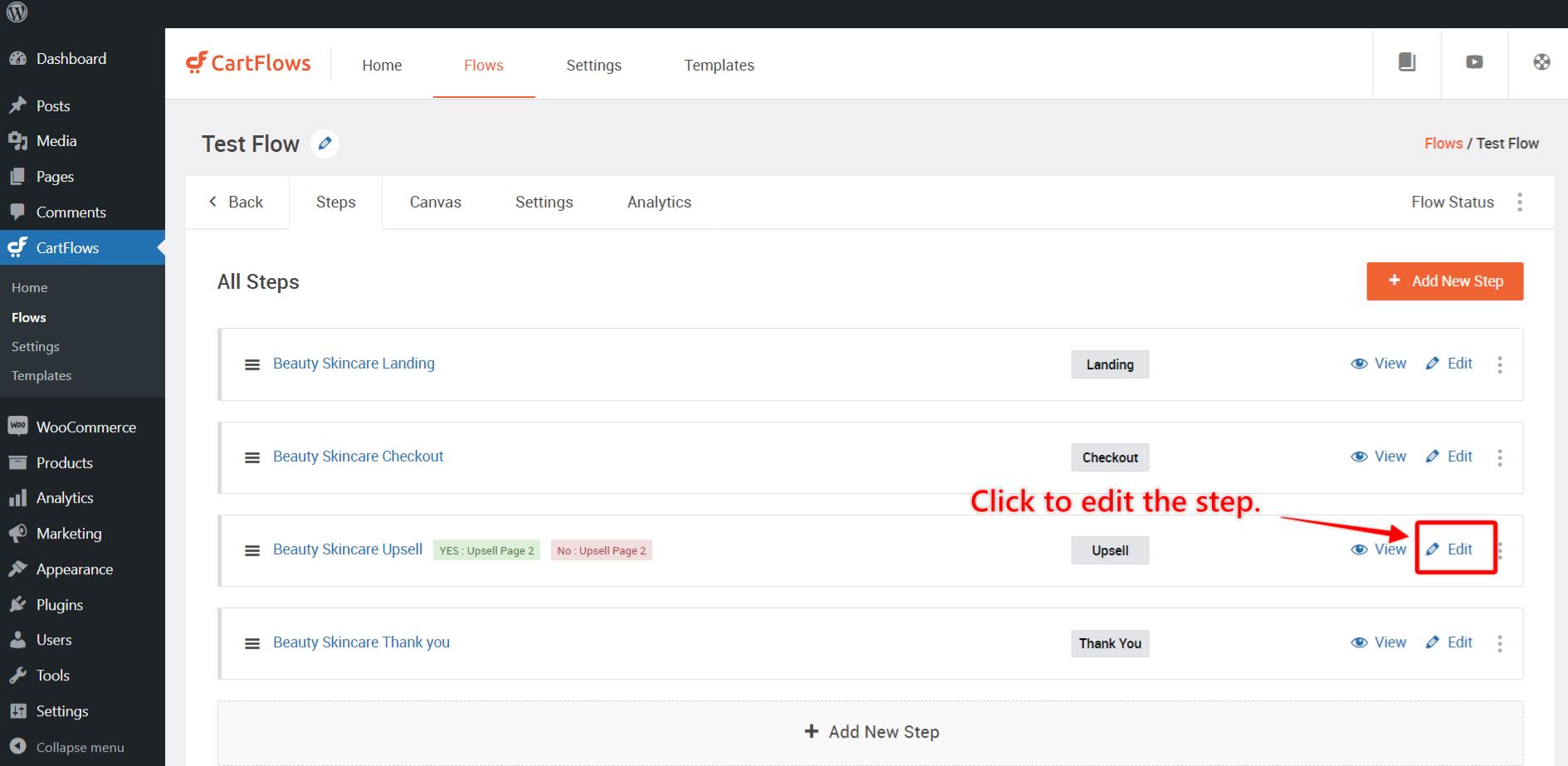Click the CartFlows logo in header
Image resolution: width=1568 pixels, height=766 pixels.
point(248,63)
